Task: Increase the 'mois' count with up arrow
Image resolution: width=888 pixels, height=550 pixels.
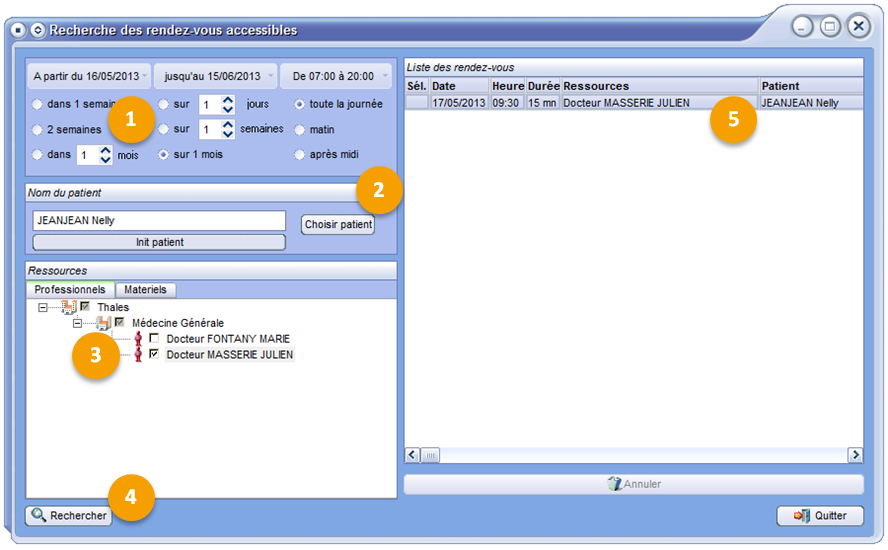Action: click(106, 151)
